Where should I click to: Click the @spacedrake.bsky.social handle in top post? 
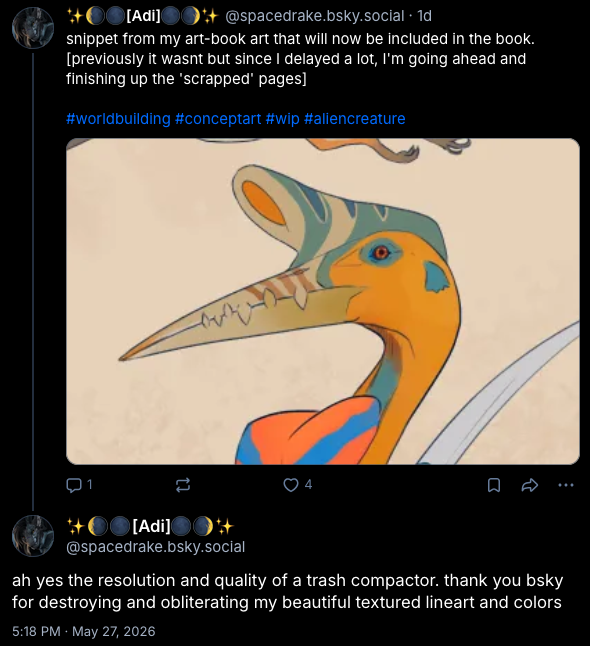pos(315,16)
